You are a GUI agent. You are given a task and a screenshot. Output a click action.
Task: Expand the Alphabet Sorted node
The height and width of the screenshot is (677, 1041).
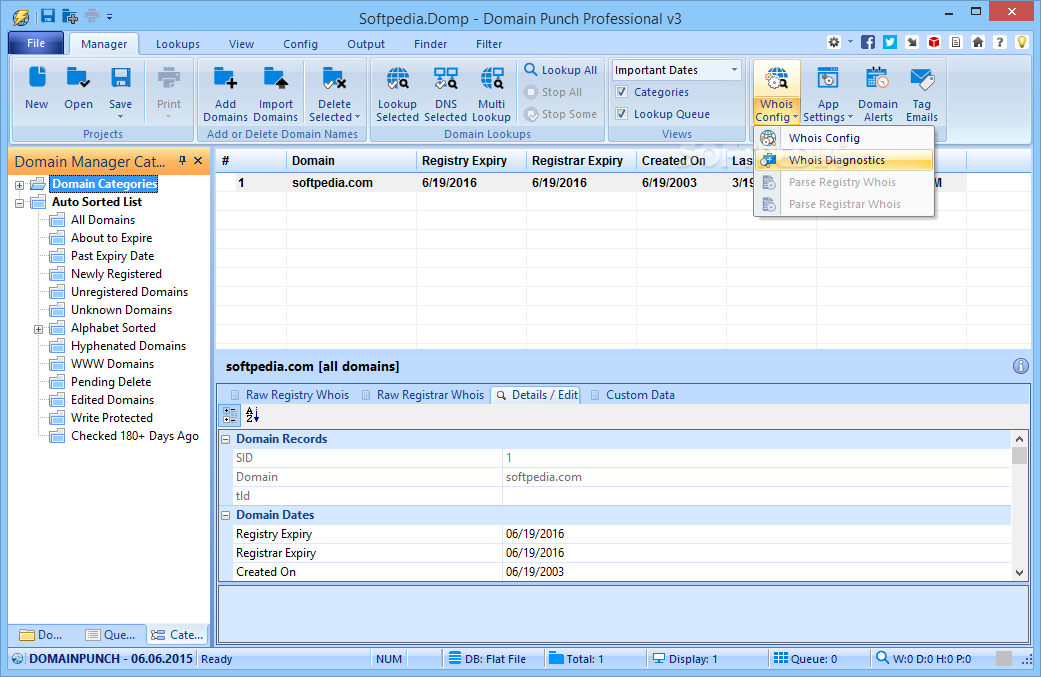pyautogui.click(x=39, y=329)
